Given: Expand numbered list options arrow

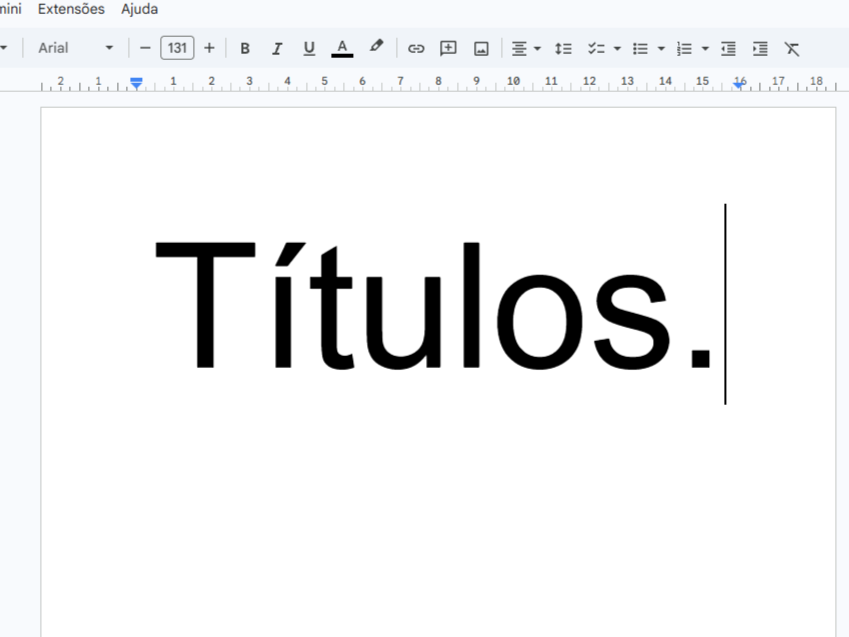Looking at the screenshot, I should click(x=705, y=49).
